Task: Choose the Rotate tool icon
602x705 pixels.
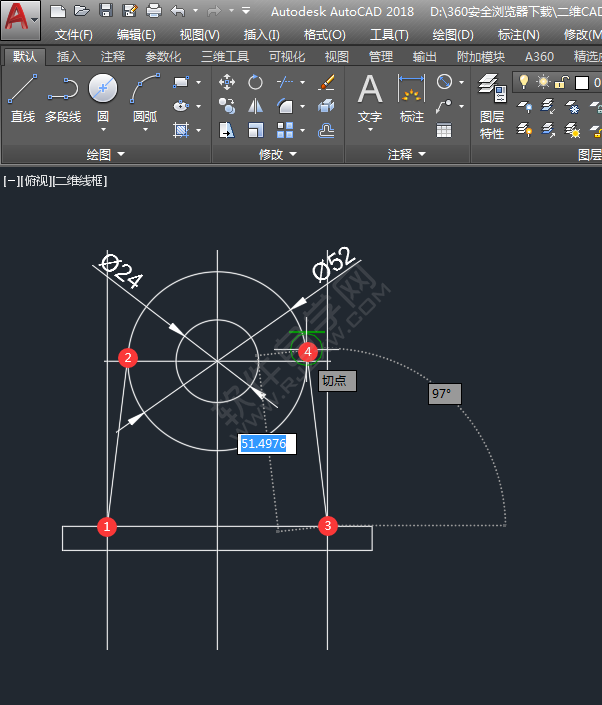Action: 256,81
